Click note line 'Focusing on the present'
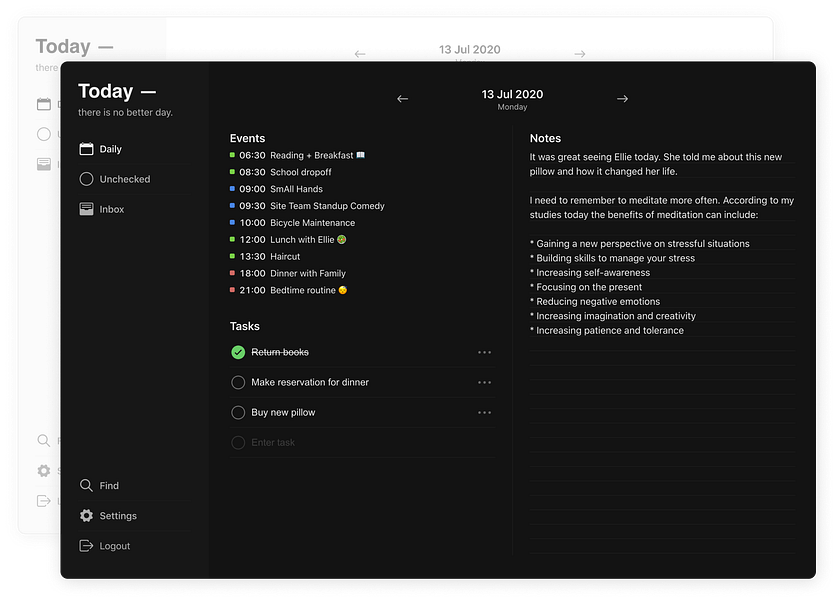This screenshot has width=836, height=600. [x=586, y=287]
